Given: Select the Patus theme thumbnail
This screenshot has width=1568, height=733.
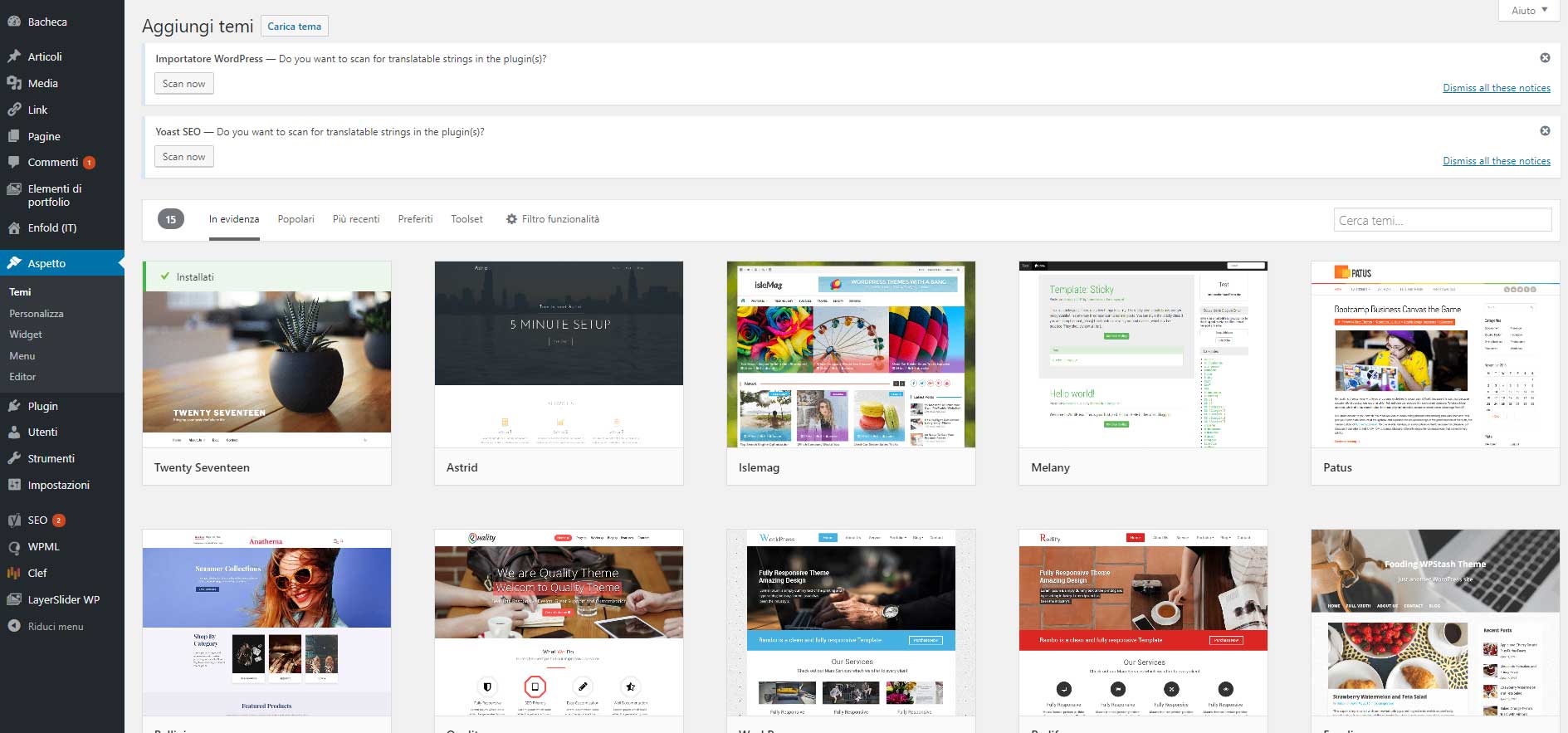Looking at the screenshot, I should point(1435,354).
